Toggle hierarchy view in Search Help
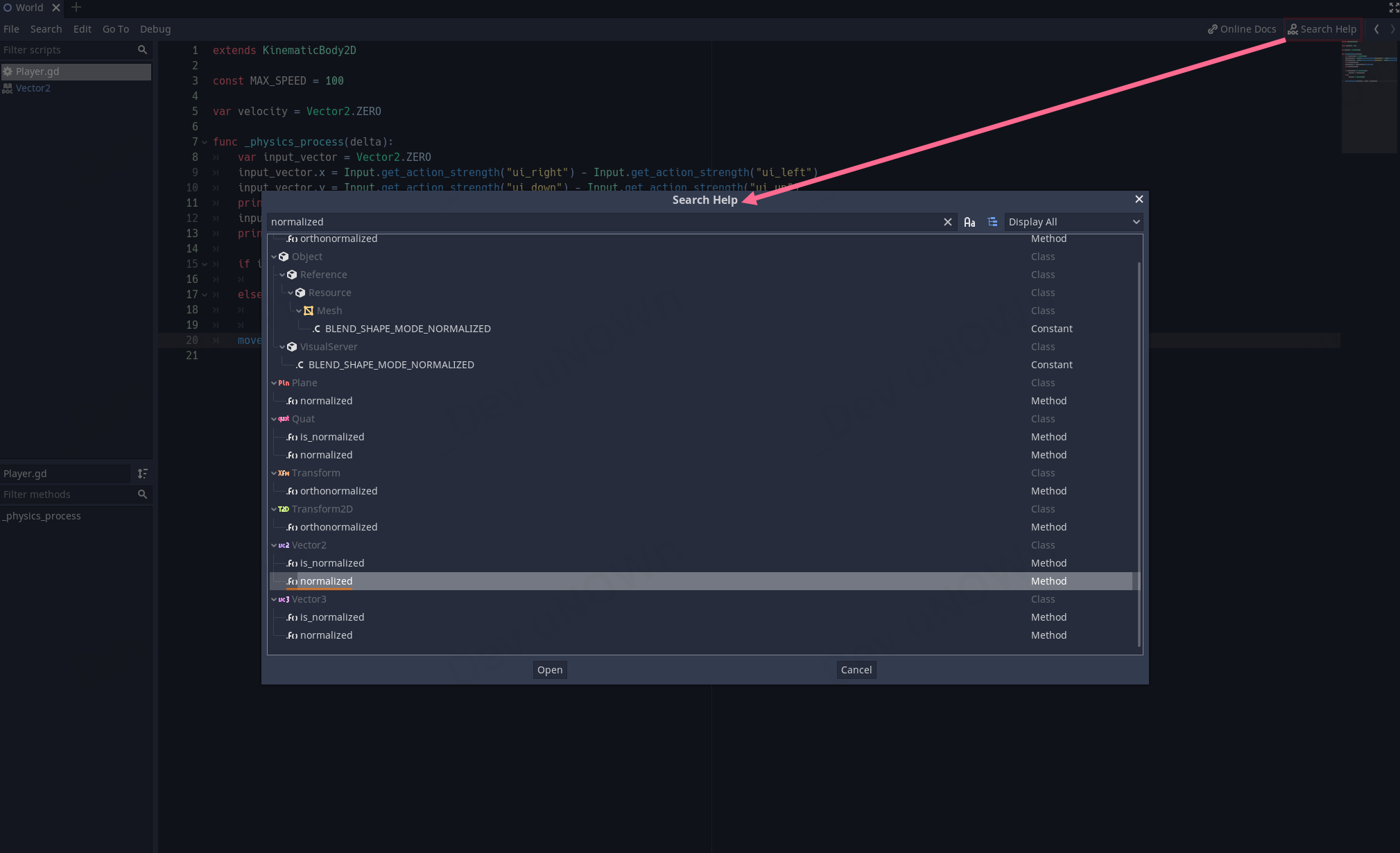The image size is (1400, 853). (x=992, y=222)
